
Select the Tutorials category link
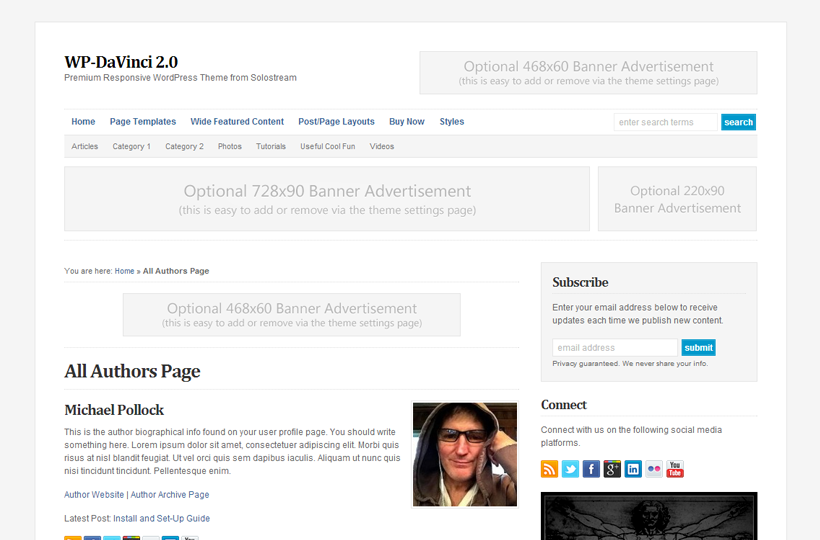(x=271, y=146)
